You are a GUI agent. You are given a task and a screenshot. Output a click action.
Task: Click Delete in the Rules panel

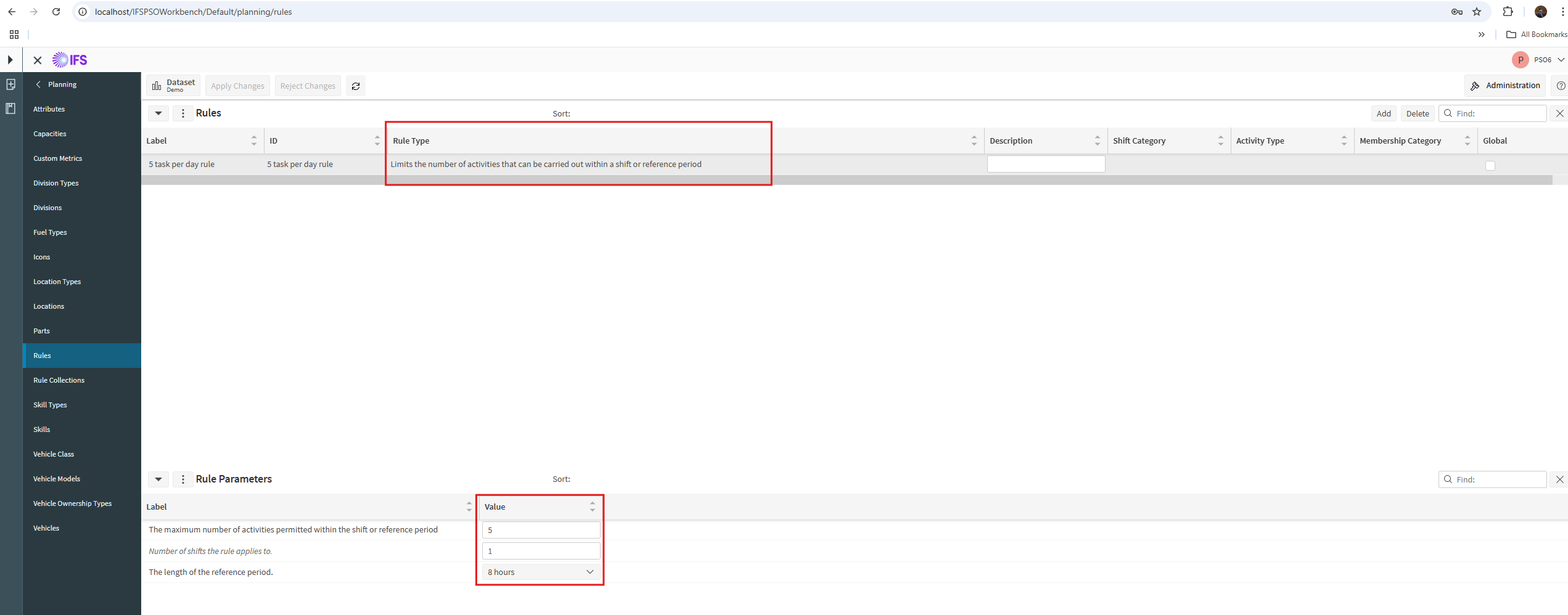tap(1418, 113)
